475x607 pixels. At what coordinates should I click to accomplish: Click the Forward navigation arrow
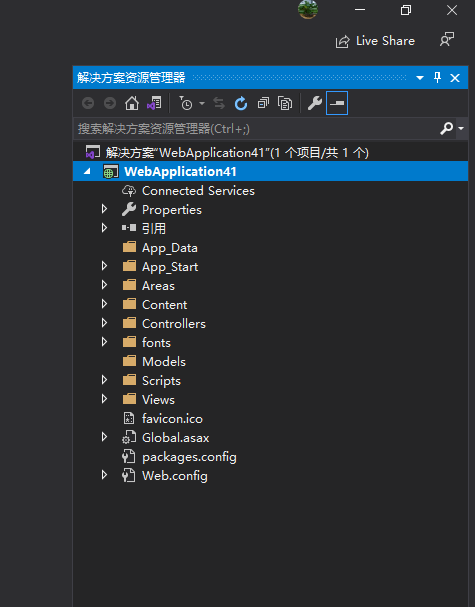[x=110, y=103]
